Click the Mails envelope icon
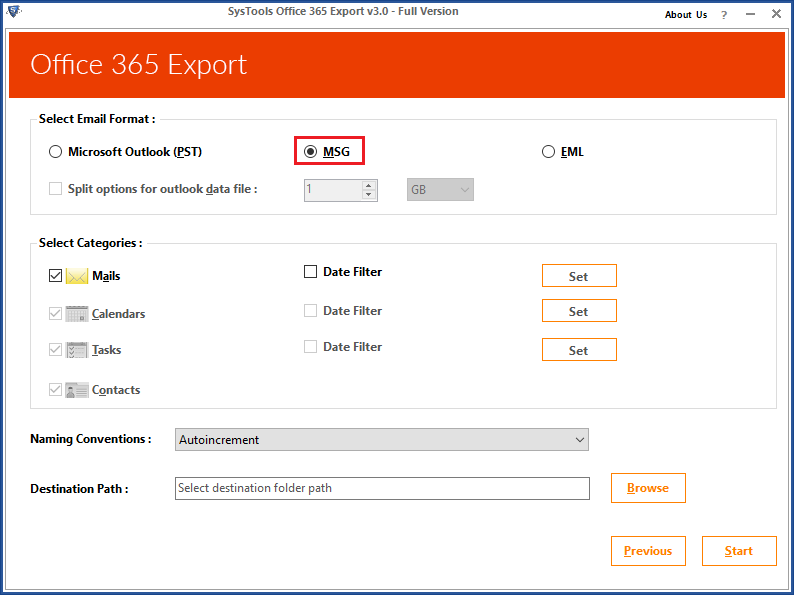794x595 pixels. (77, 276)
